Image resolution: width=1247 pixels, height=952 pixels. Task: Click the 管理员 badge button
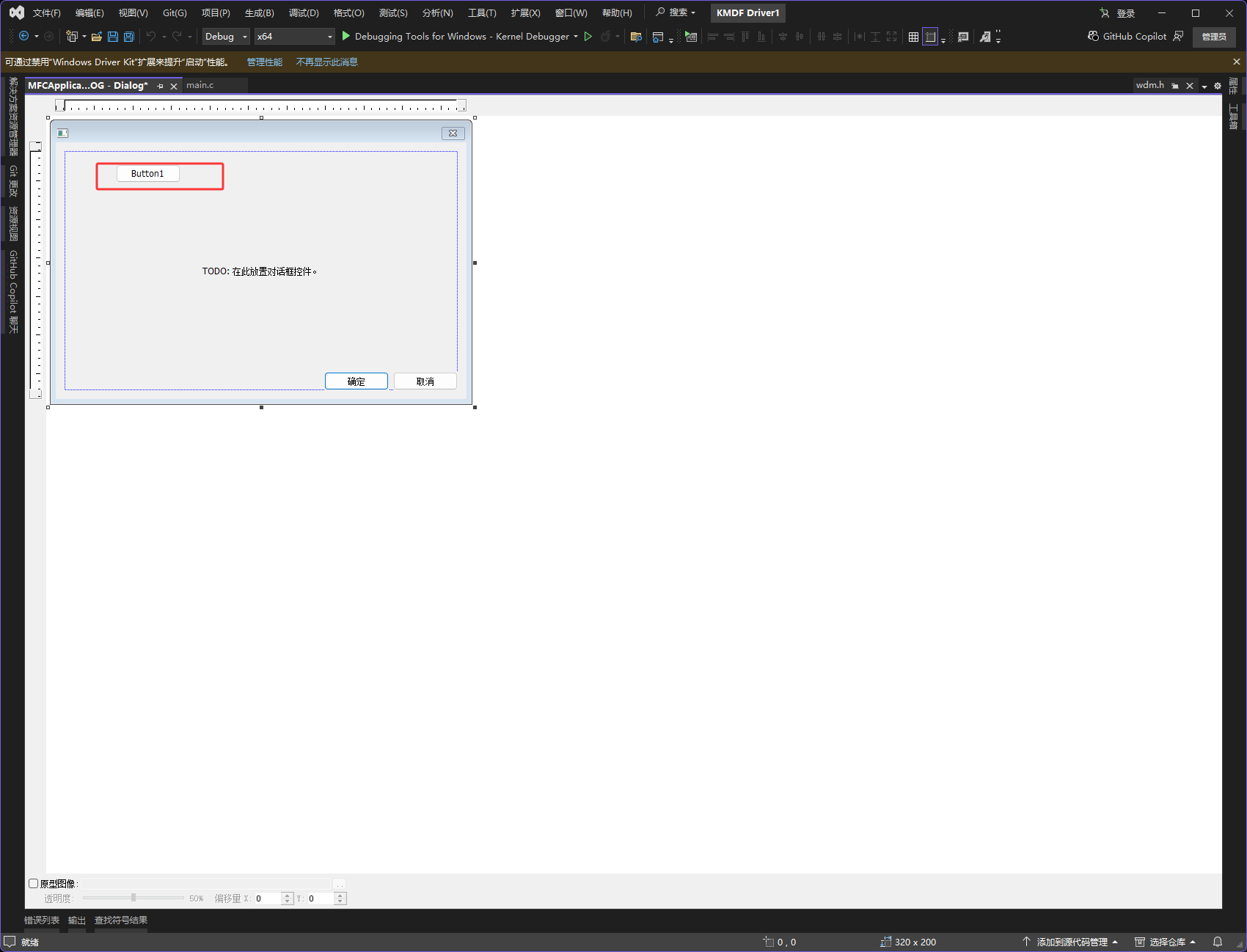click(1214, 36)
